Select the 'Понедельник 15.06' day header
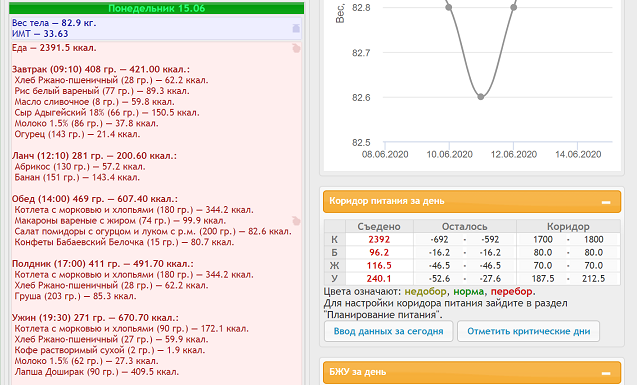 pyautogui.click(x=156, y=8)
